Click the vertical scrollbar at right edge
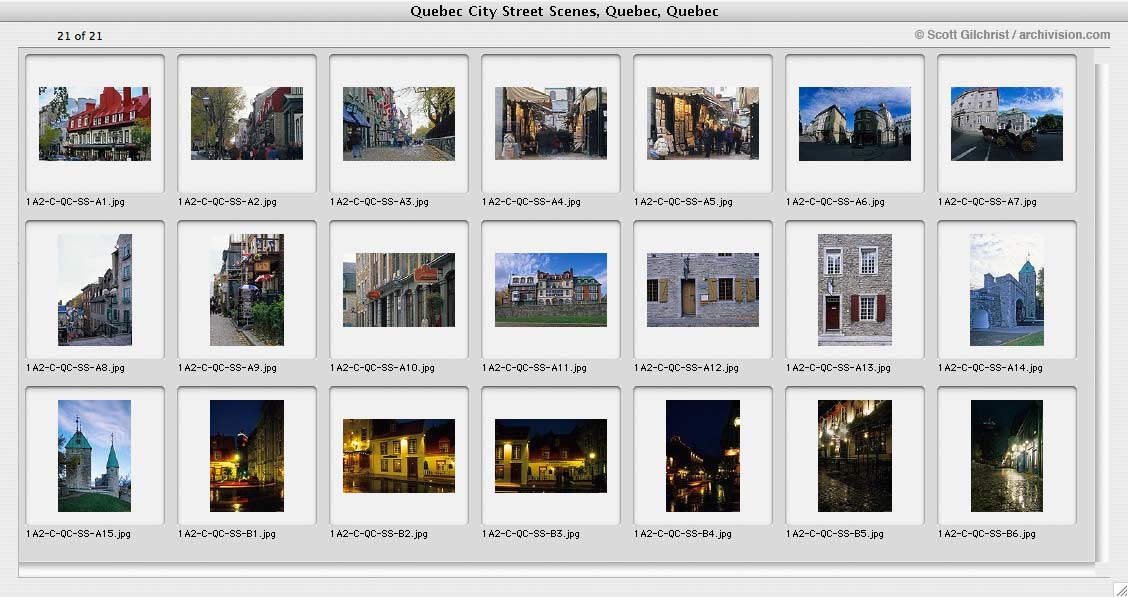The width and height of the screenshot is (1128, 597). [x=1101, y=313]
